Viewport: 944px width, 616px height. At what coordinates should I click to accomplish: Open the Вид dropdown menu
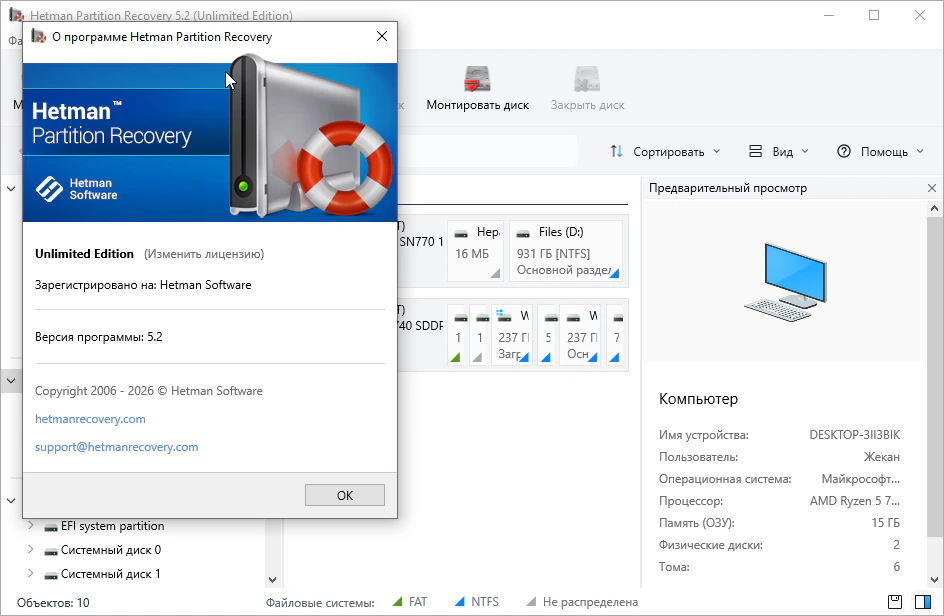coord(778,152)
